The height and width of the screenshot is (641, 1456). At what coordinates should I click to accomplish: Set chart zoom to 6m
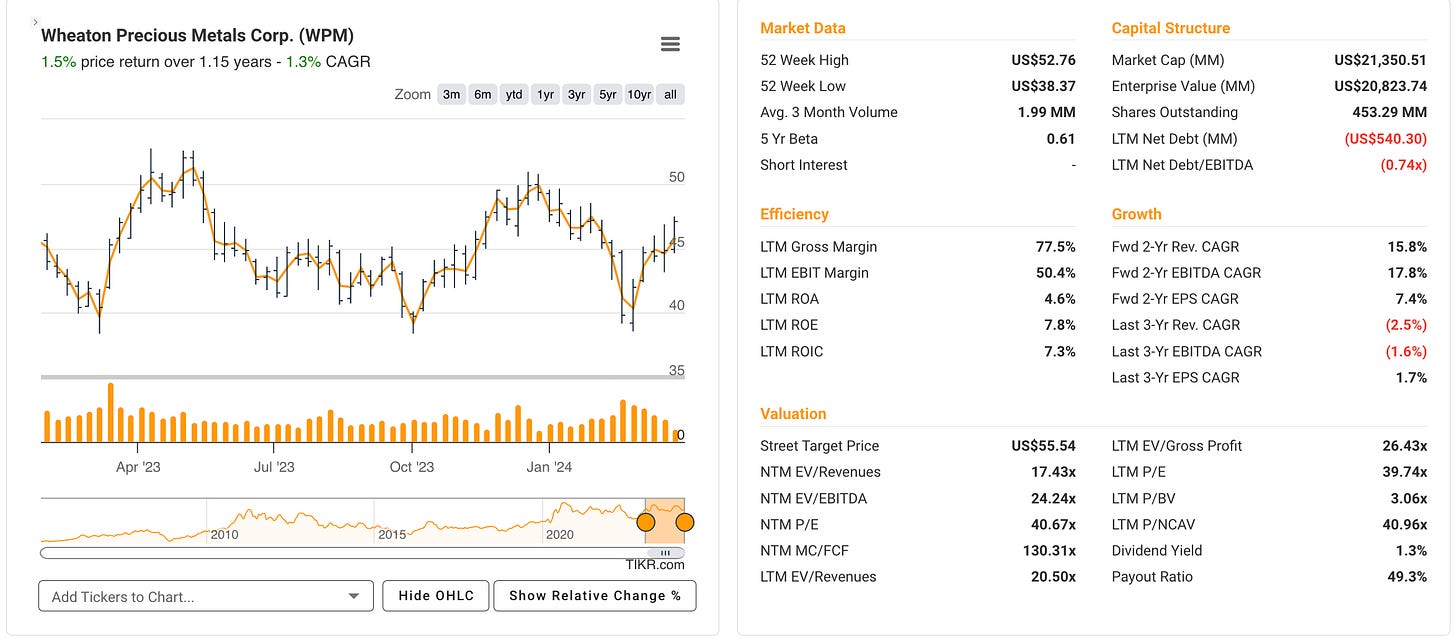[483, 95]
